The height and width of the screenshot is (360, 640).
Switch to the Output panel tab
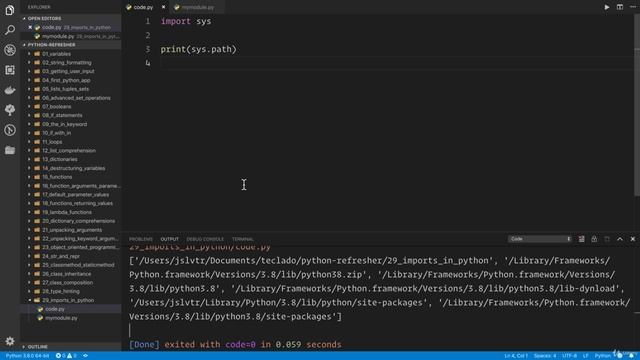(x=169, y=239)
